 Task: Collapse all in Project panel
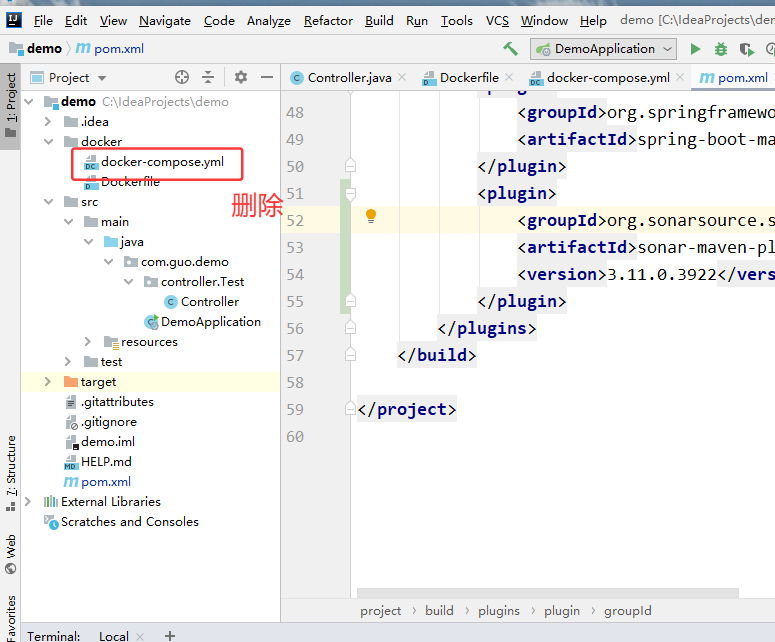point(208,77)
